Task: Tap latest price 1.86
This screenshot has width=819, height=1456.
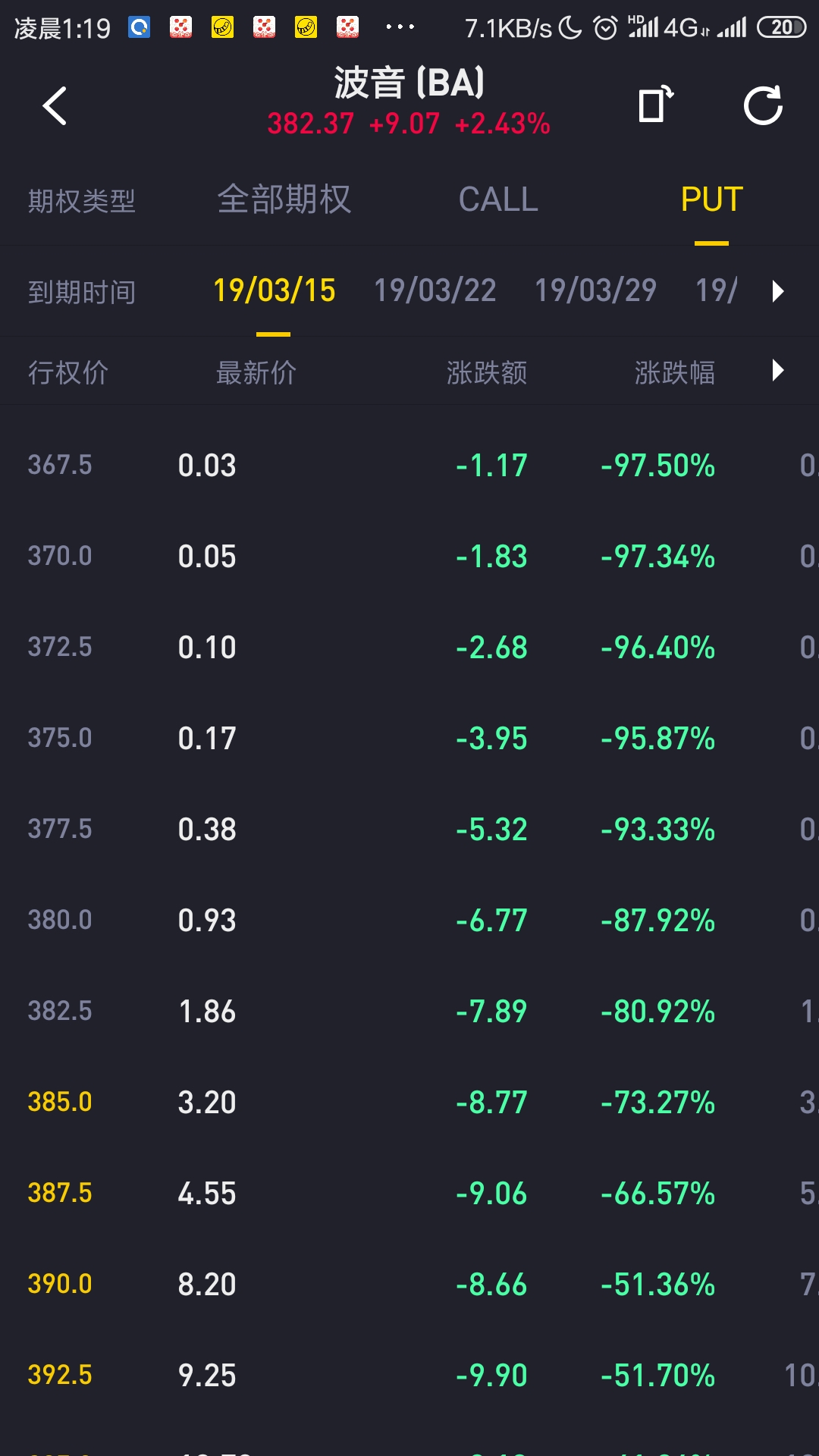Action: 207,1011
